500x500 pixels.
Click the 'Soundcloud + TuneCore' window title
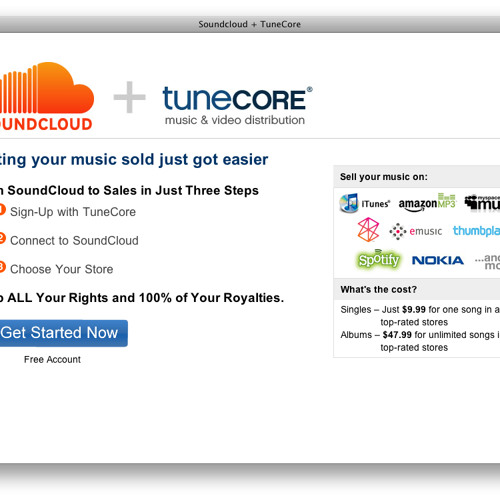click(250, 24)
